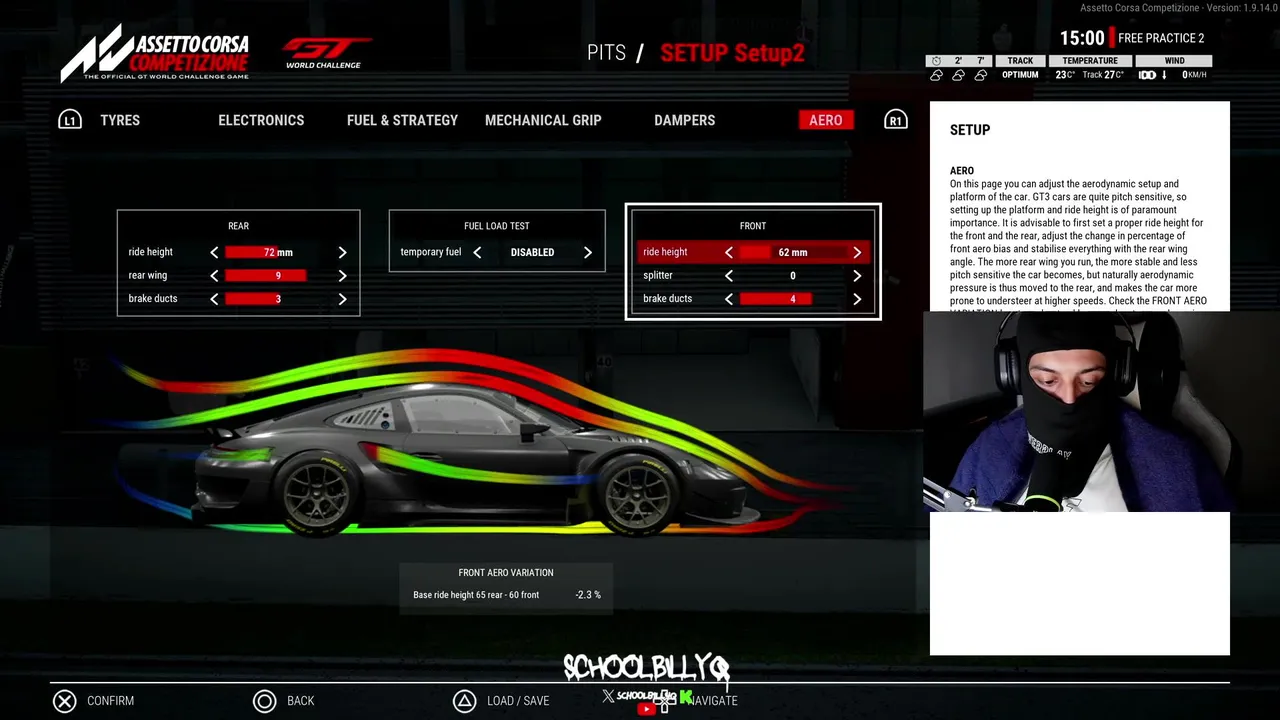Screen dimensions: 1280x720
Task: Click the Front Aero Variation panel
Action: (x=506, y=588)
